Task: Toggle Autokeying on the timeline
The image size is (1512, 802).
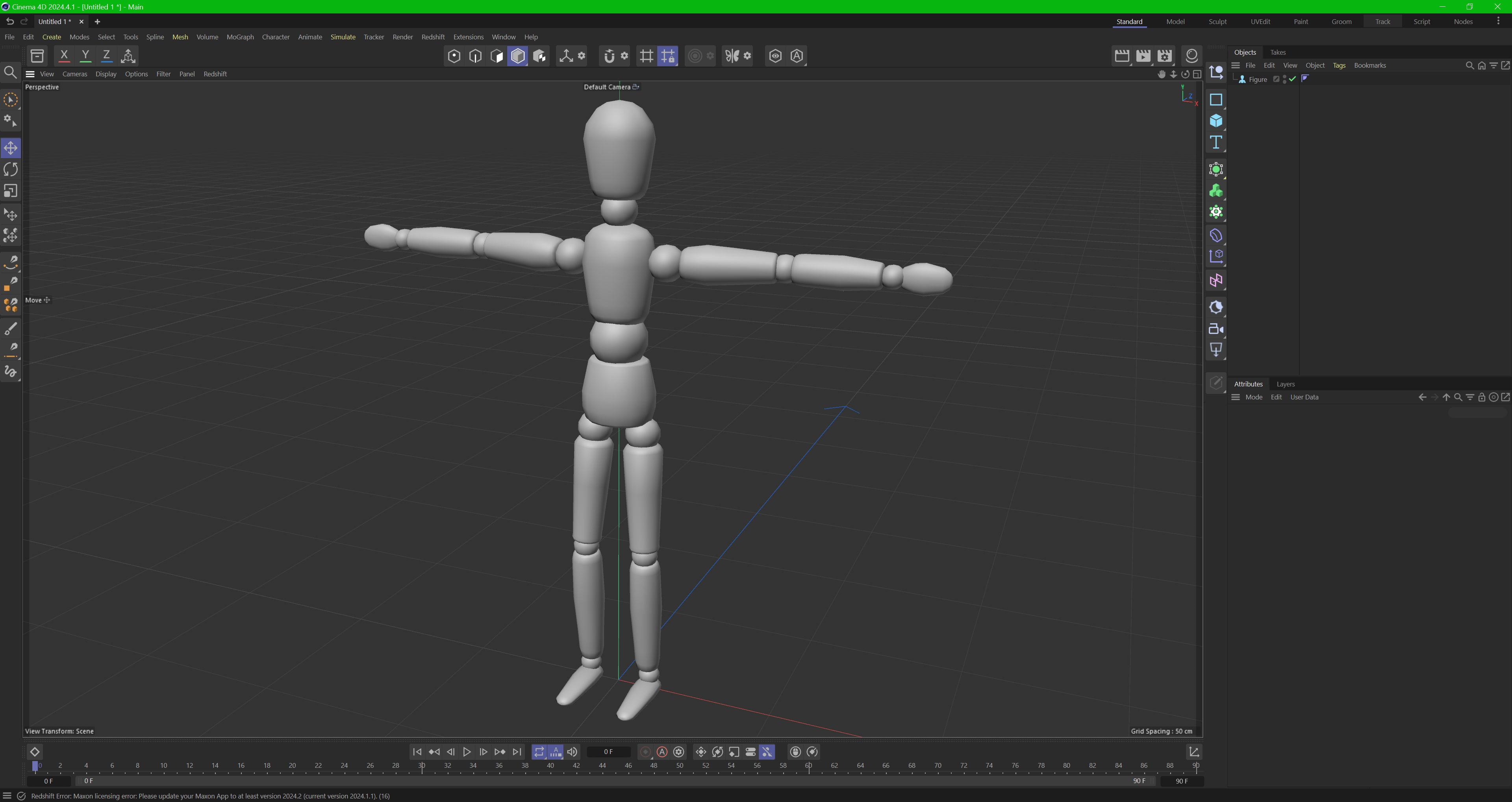Action: (x=662, y=752)
